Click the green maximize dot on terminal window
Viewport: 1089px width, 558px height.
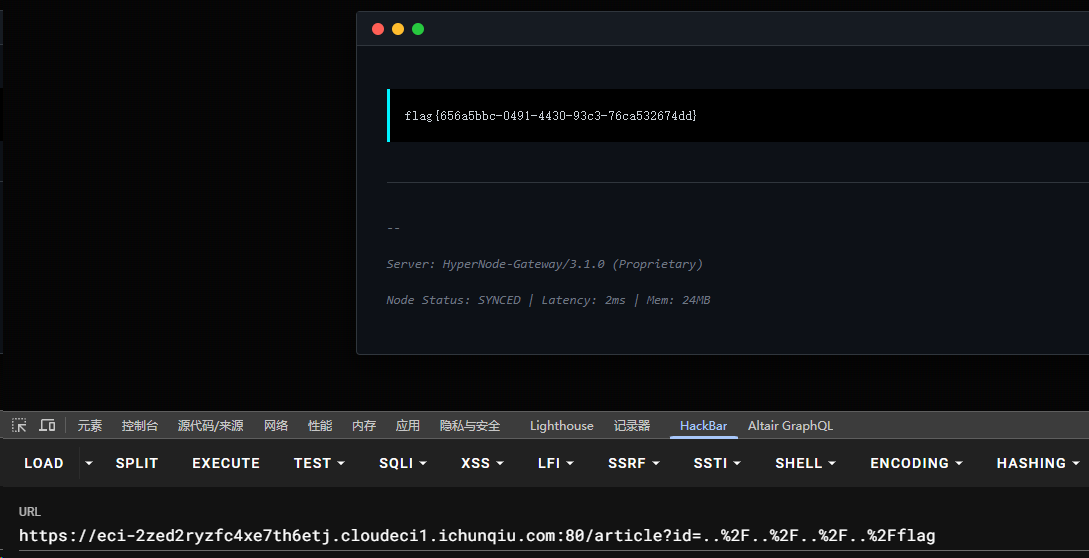pyautogui.click(x=418, y=29)
